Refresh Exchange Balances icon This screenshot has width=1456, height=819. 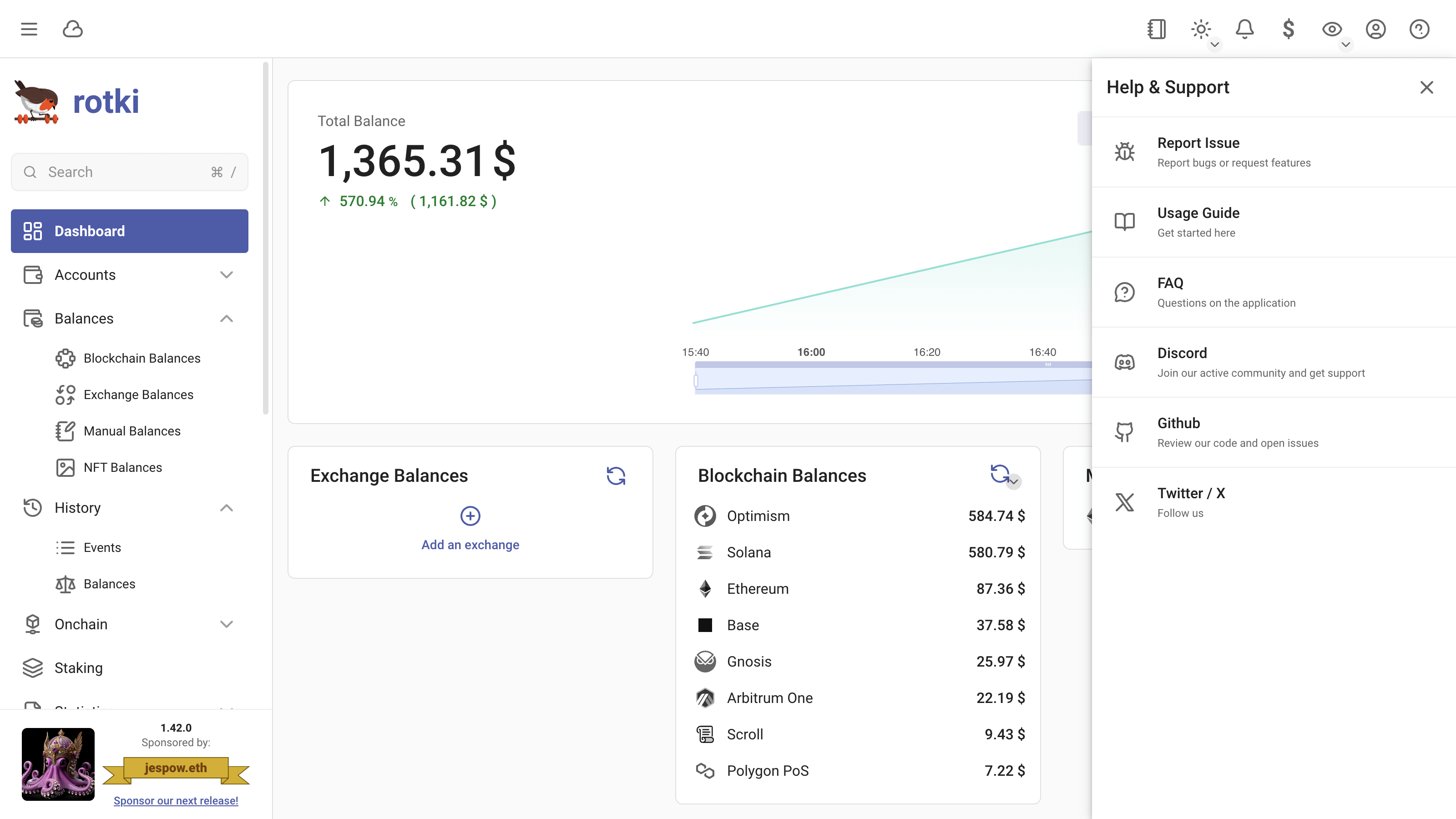point(616,475)
